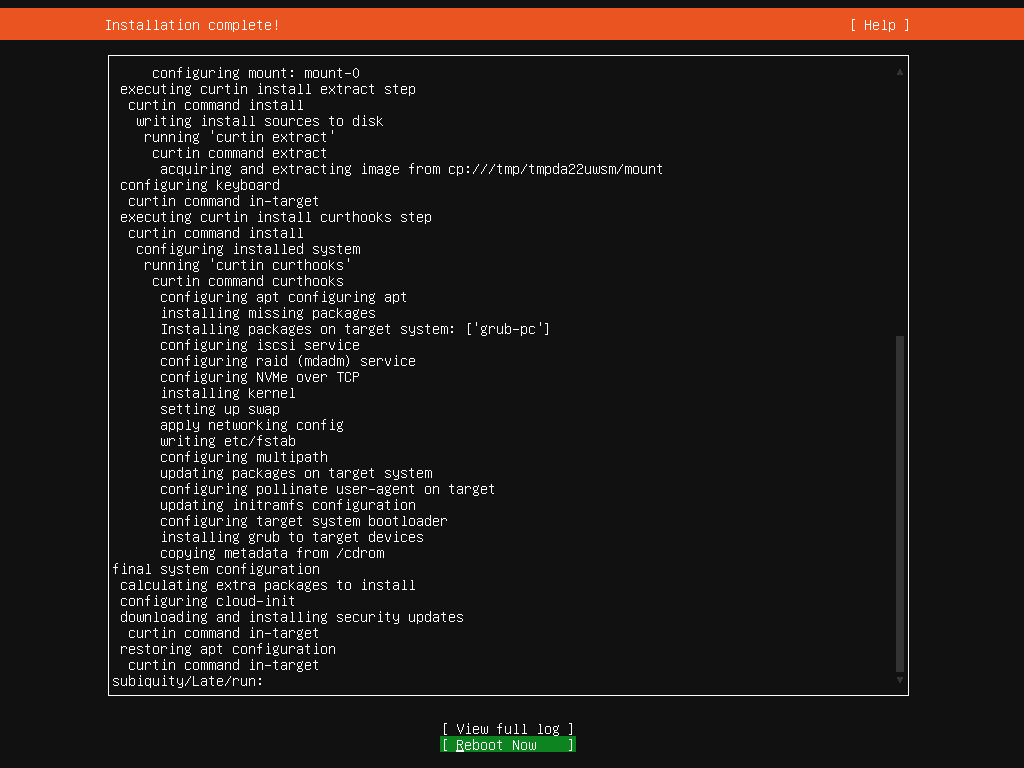The image size is (1024, 768).
Task: Click the 'setting up swap' log entry
Action: pyautogui.click(x=220, y=409)
